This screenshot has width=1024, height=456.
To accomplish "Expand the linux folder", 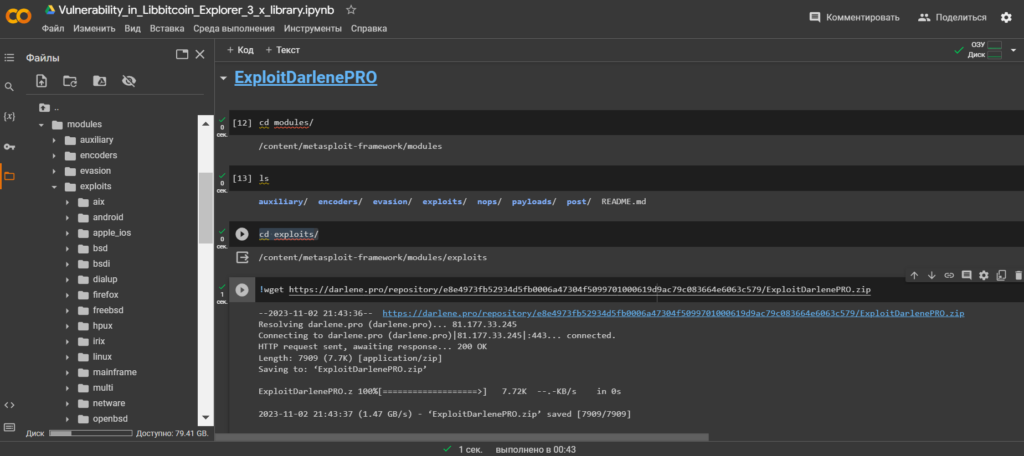I will coord(67,357).
